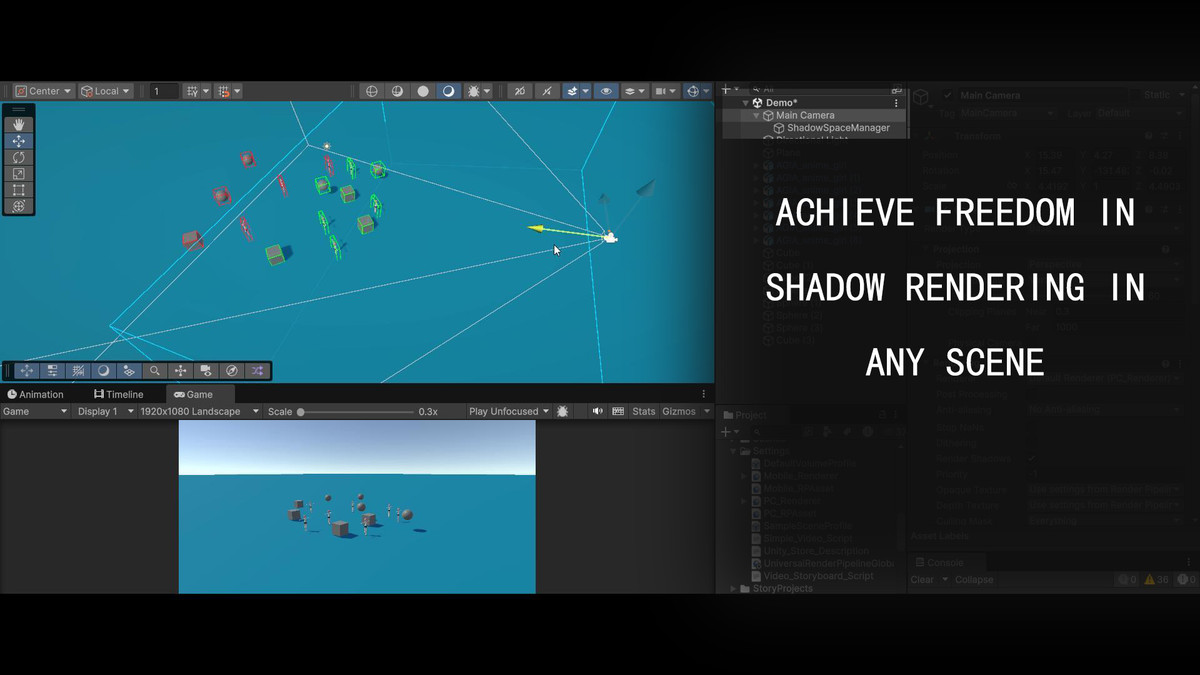
Task: Choose the Scale tool
Action: (x=18, y=173)
